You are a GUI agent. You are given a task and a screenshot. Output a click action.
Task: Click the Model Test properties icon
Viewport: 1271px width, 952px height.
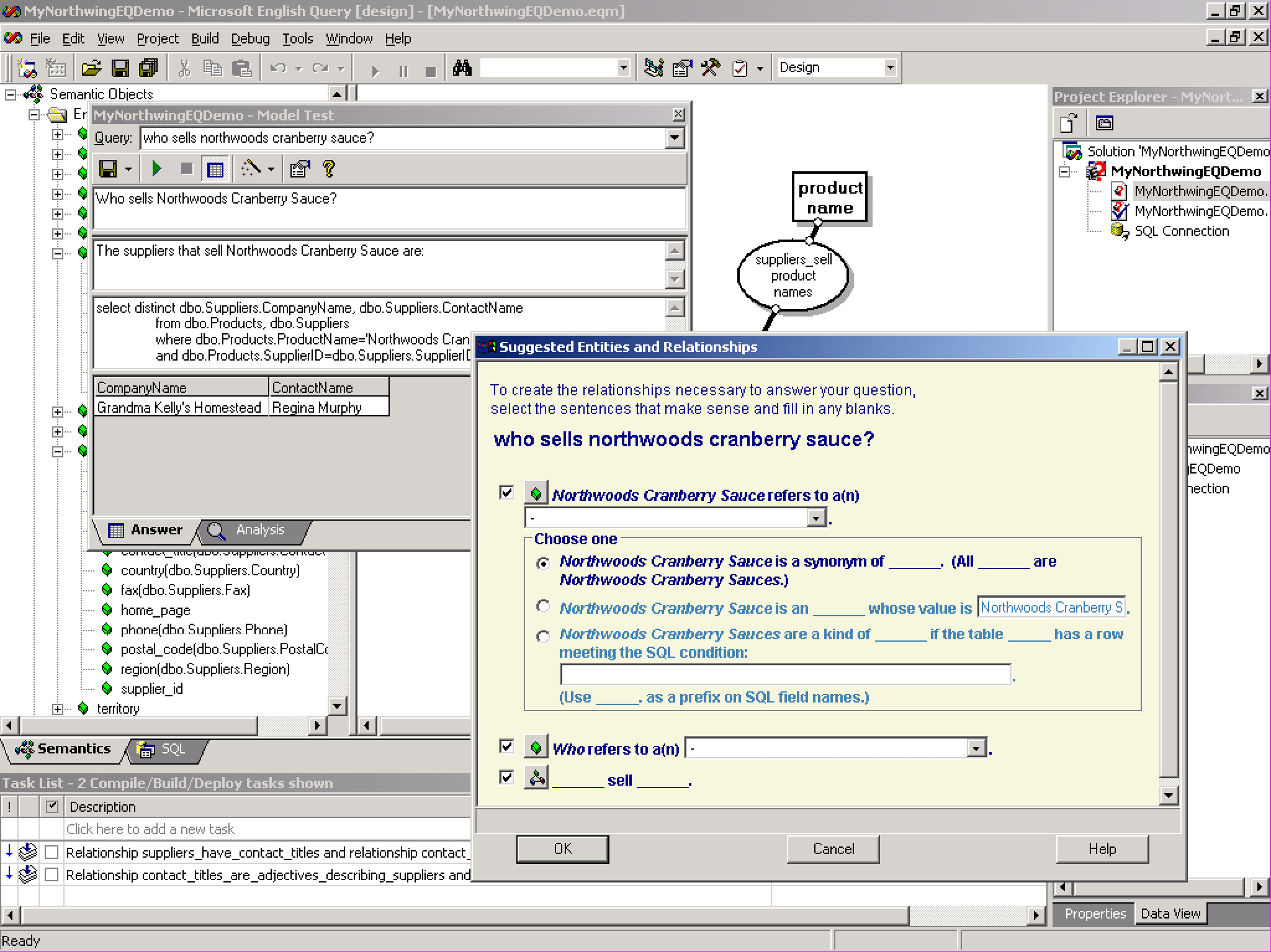point(300,168)
